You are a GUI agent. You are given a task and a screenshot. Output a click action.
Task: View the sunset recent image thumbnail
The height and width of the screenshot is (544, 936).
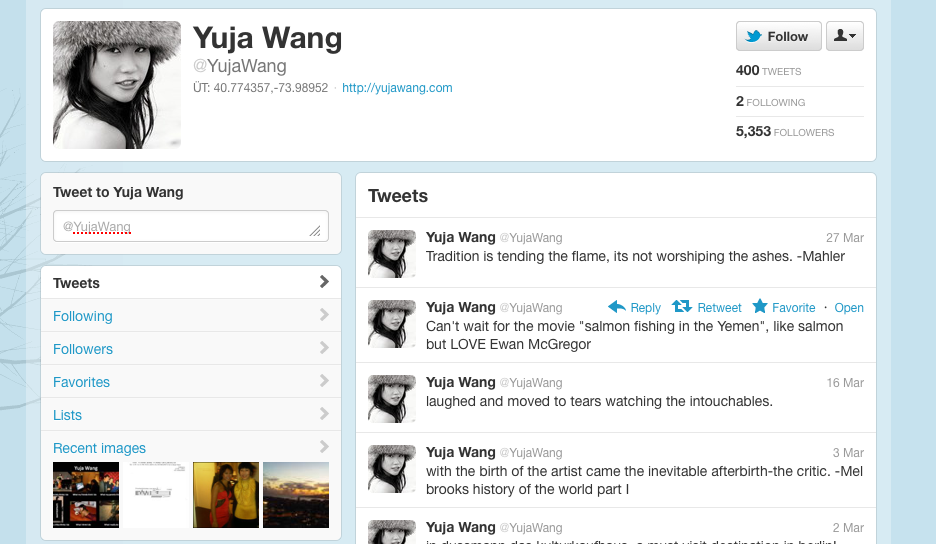[296, 495]
